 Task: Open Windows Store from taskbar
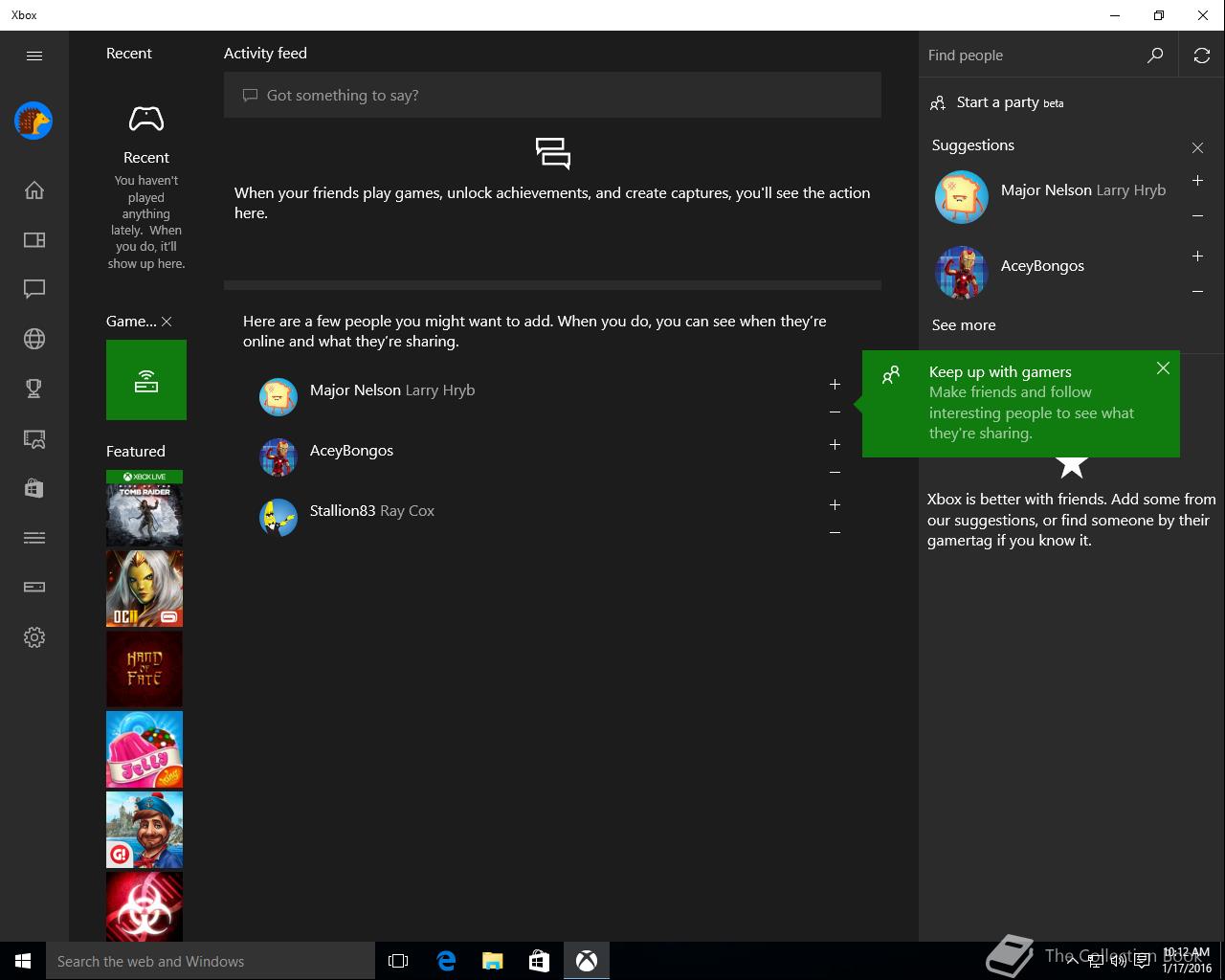[x=540, y=961]
